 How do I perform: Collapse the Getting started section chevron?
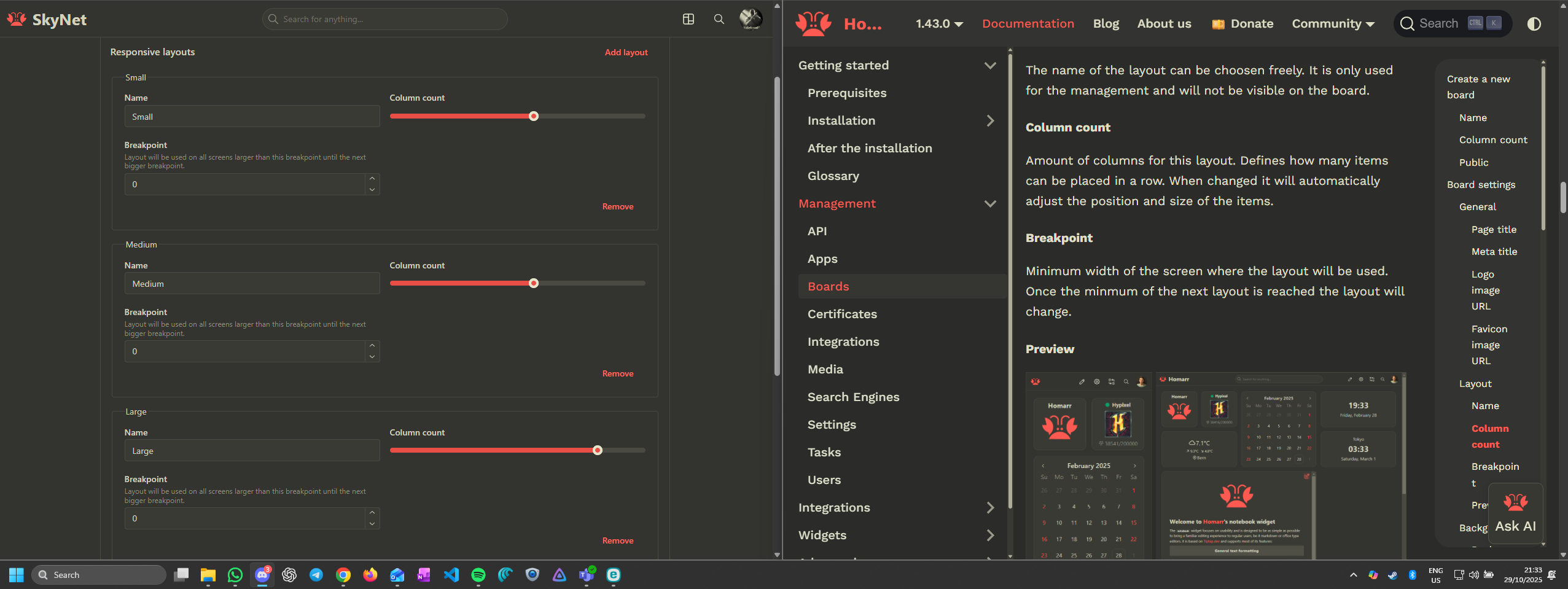tap(990, 66)
